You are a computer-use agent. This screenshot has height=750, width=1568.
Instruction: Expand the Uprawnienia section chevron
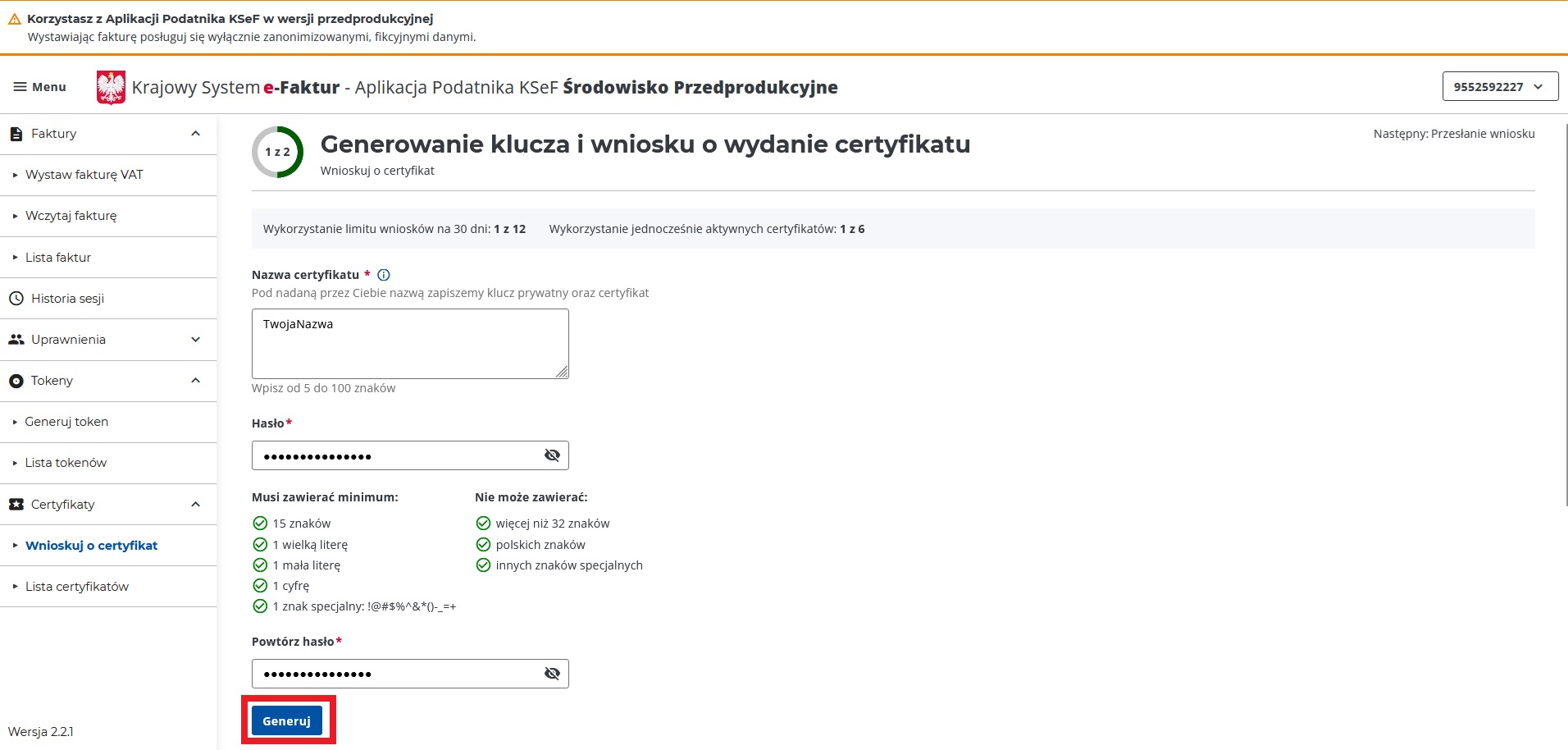(195, 340)
